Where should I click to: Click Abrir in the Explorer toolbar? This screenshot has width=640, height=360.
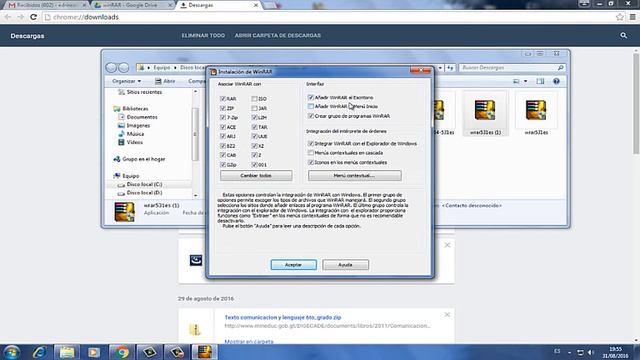pos(165,81)
